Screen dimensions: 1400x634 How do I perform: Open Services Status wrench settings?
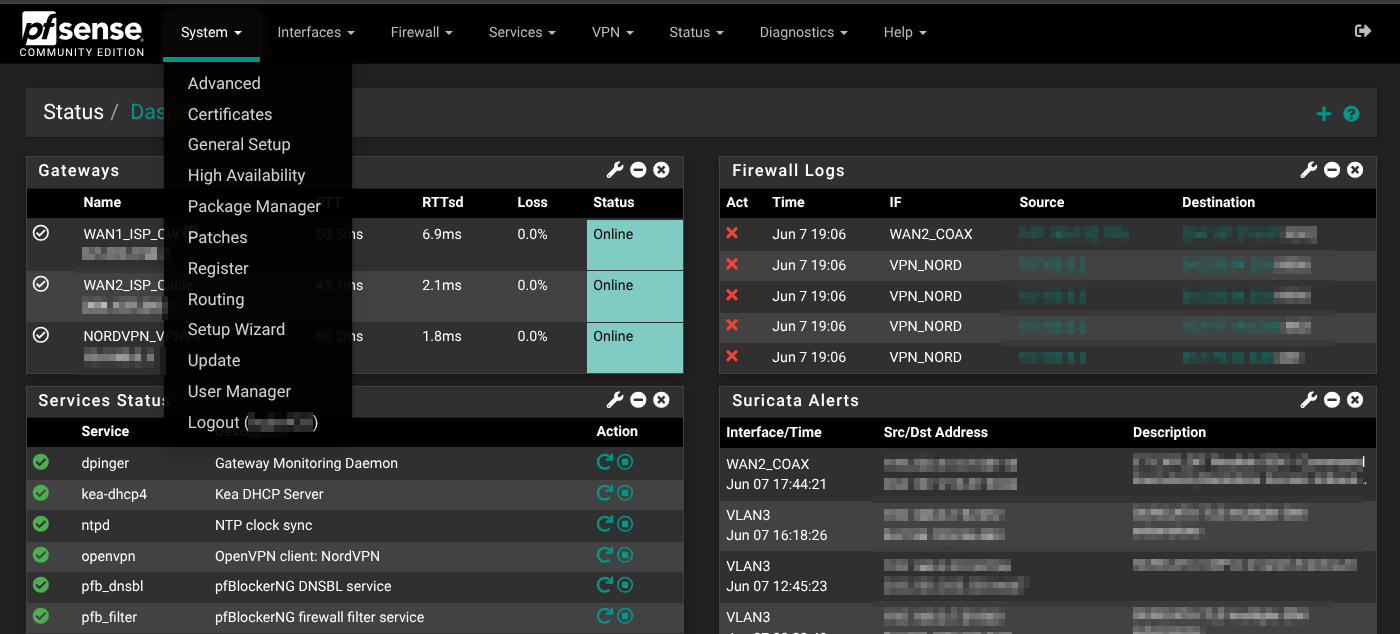(615, 400)
